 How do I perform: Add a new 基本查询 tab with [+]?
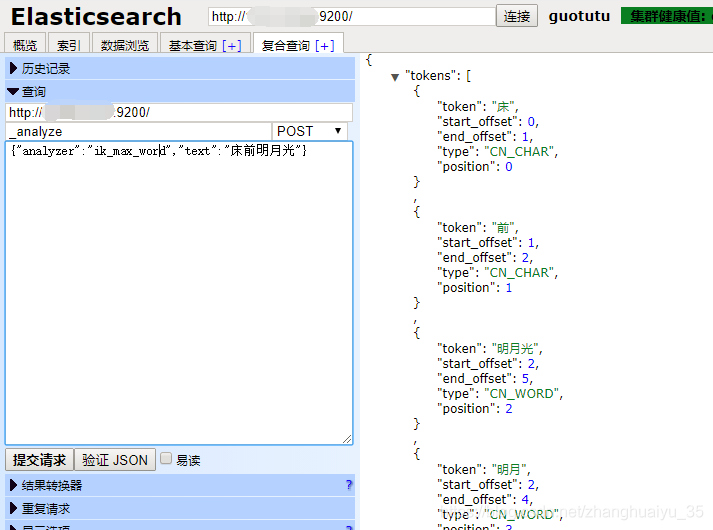(x=232, y=45)
